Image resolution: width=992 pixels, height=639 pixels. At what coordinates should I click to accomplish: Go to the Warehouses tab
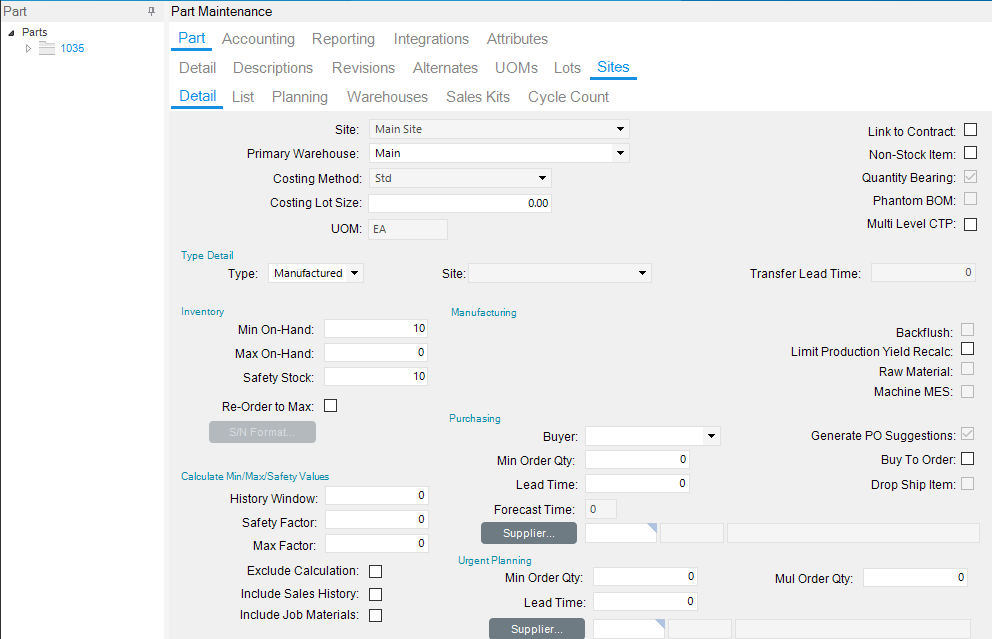[x=387, y=97]
